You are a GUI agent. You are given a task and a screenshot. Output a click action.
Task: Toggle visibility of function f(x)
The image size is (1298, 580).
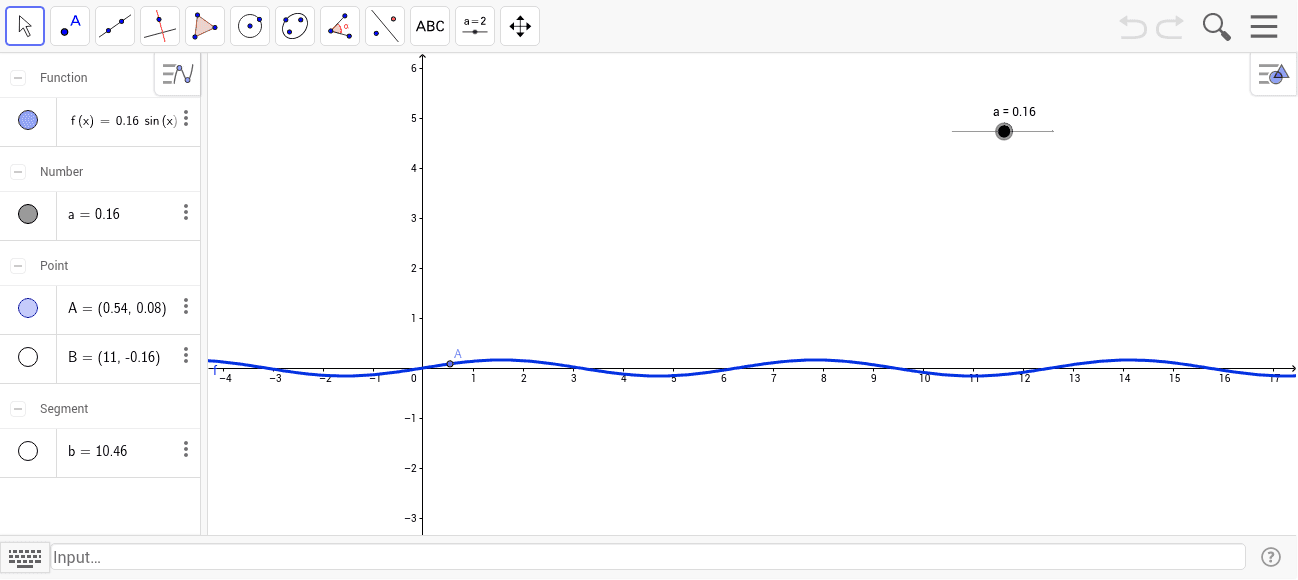click(28, 120)
